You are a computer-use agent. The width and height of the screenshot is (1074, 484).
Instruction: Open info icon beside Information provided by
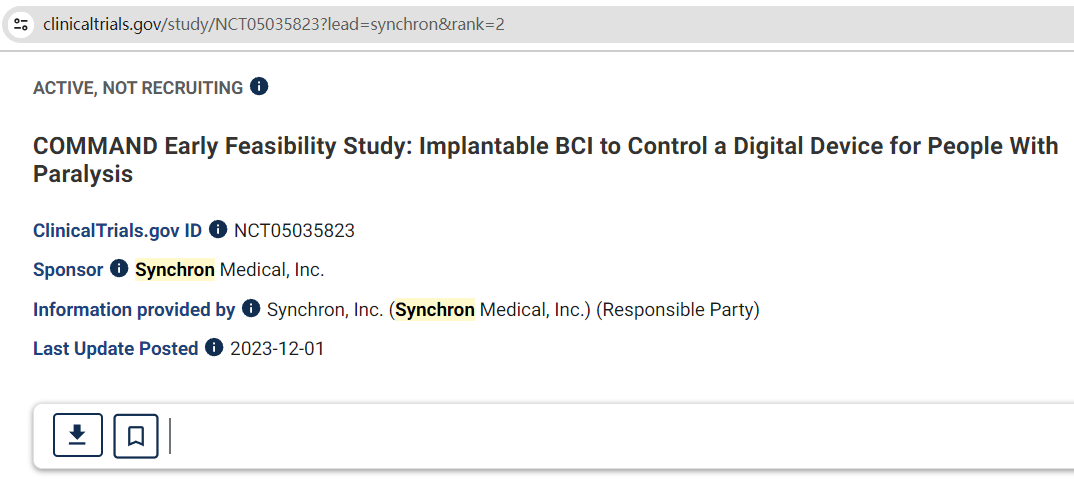tap(251, 309)
